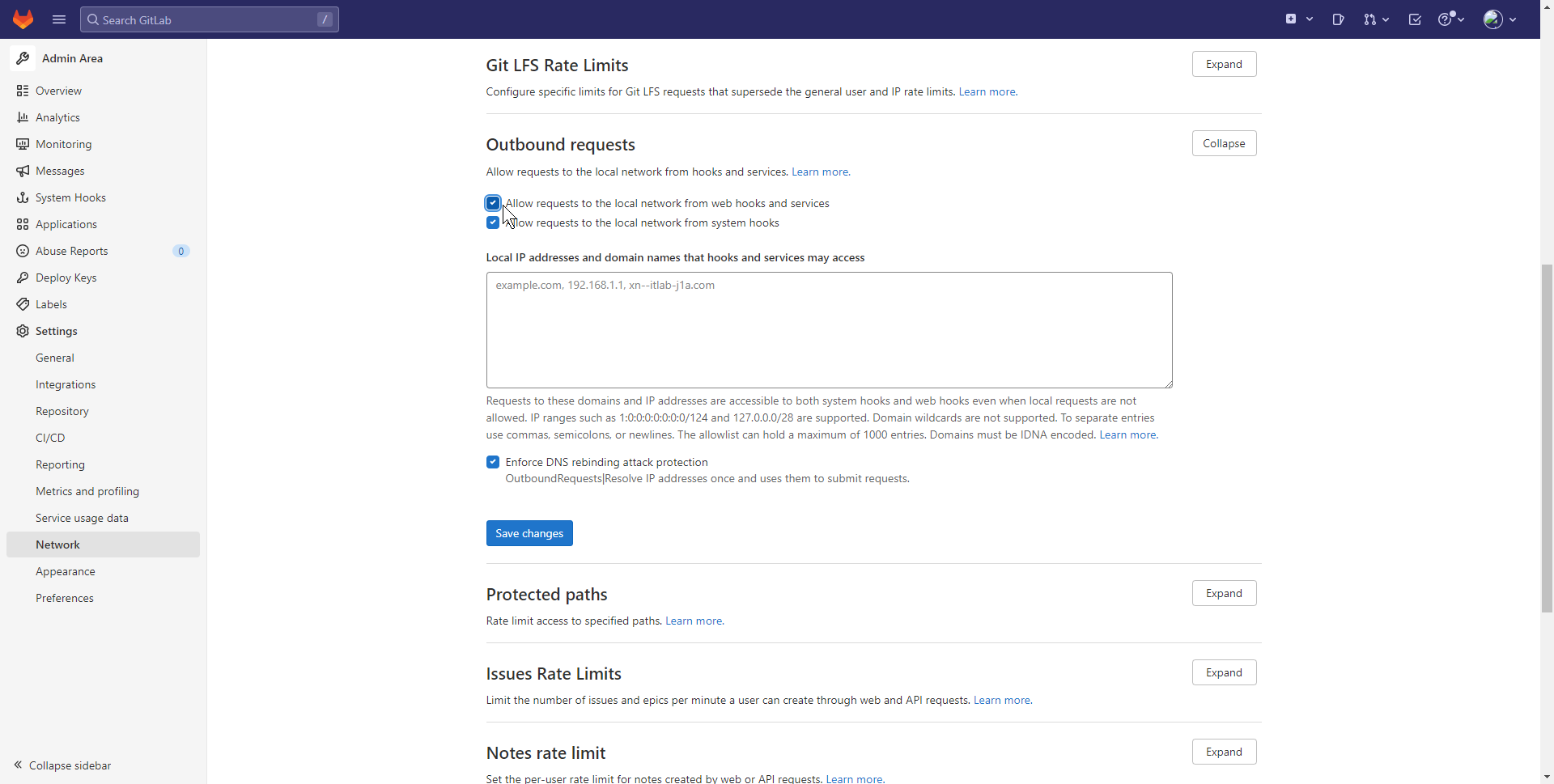The height and width of the screenshot is (784, 1554).
Task: Open the merge requests dropdown
Action: coord(1375,19)
